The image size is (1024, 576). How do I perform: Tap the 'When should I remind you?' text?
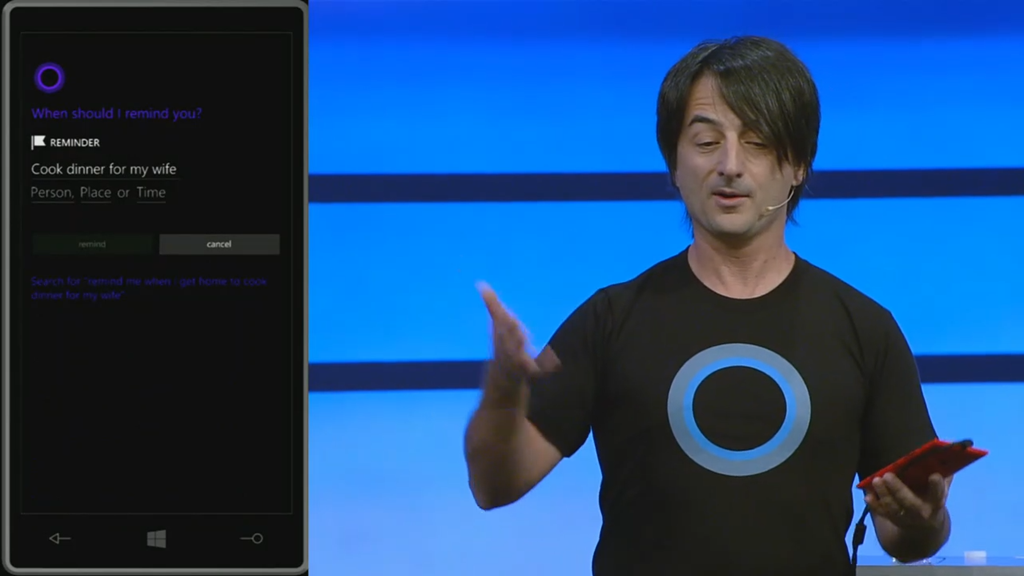click(116, 114)
